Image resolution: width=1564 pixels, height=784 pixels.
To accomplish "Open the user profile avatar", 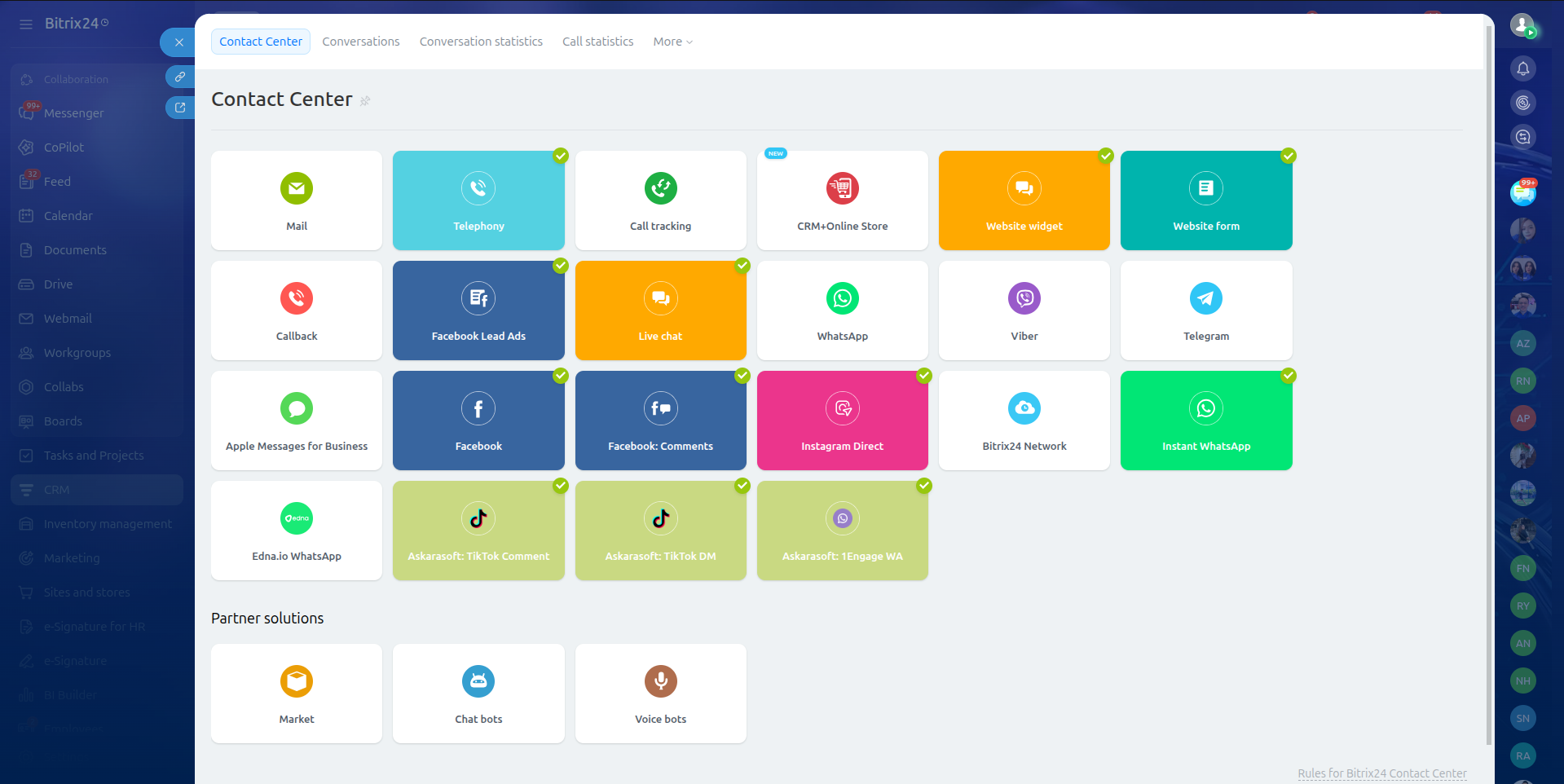I will pyautogui.click(x=1522, y=25).
